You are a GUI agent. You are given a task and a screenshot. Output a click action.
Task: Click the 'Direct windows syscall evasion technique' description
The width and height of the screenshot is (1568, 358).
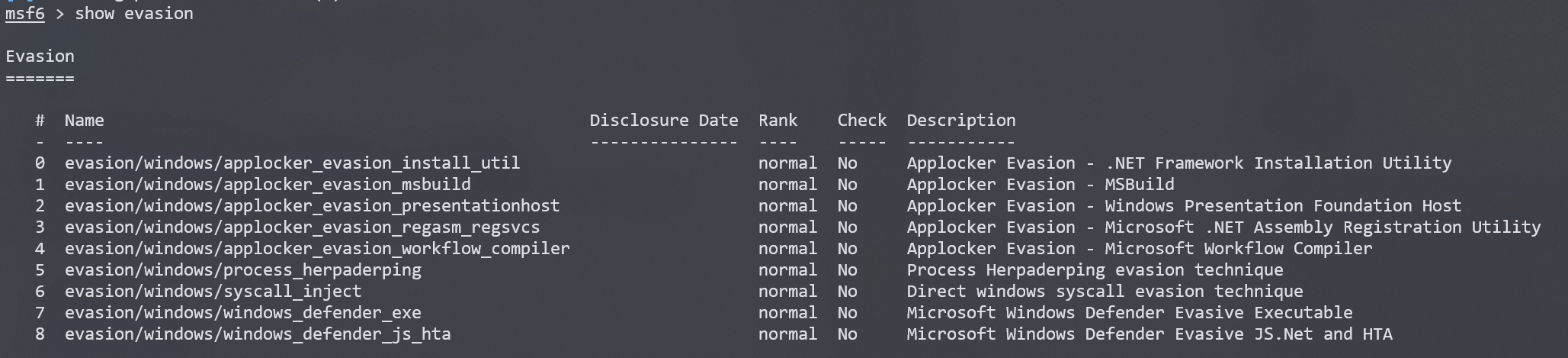(1105, 292)
